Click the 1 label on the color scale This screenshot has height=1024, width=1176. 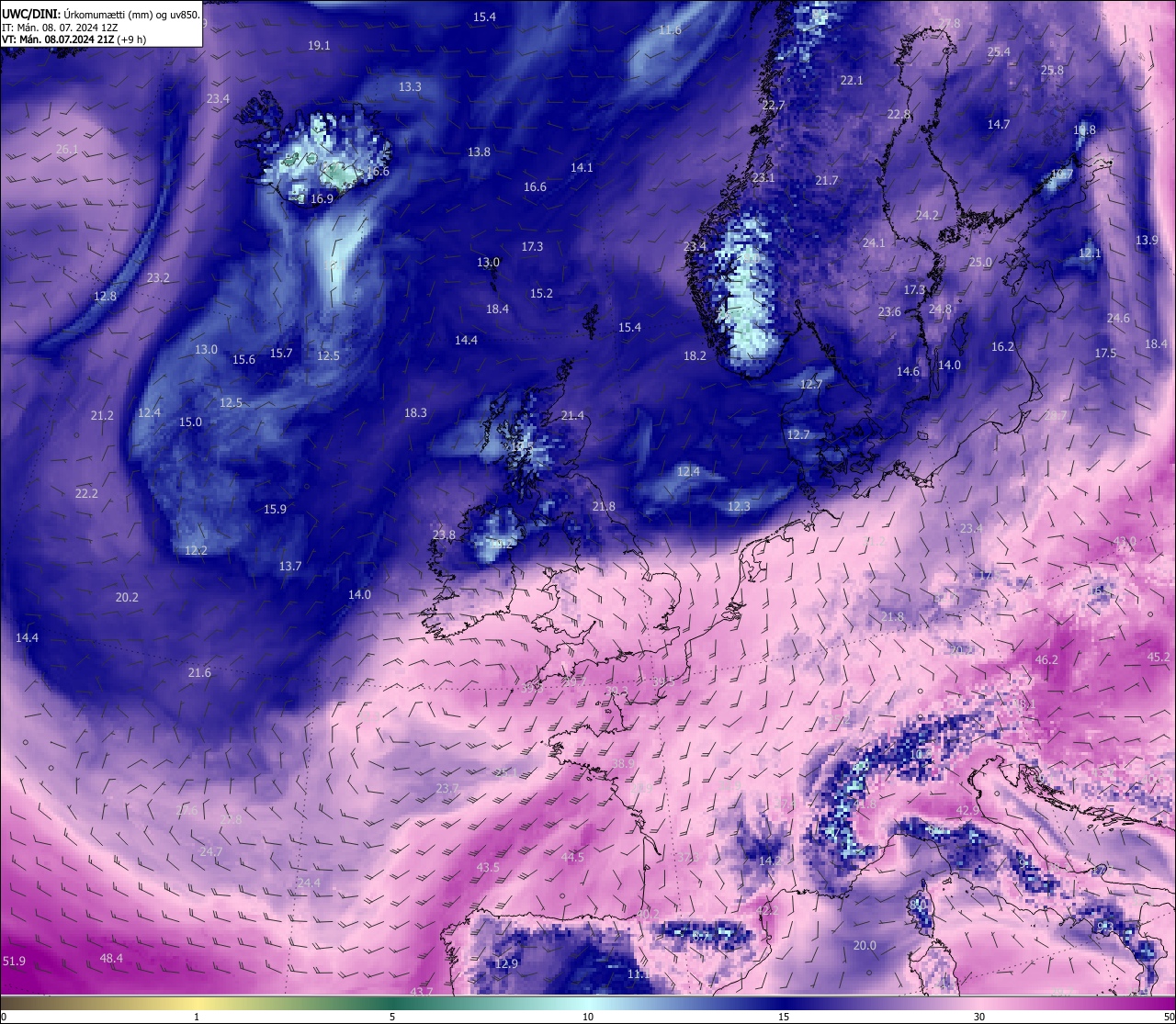coord(197,1017)
